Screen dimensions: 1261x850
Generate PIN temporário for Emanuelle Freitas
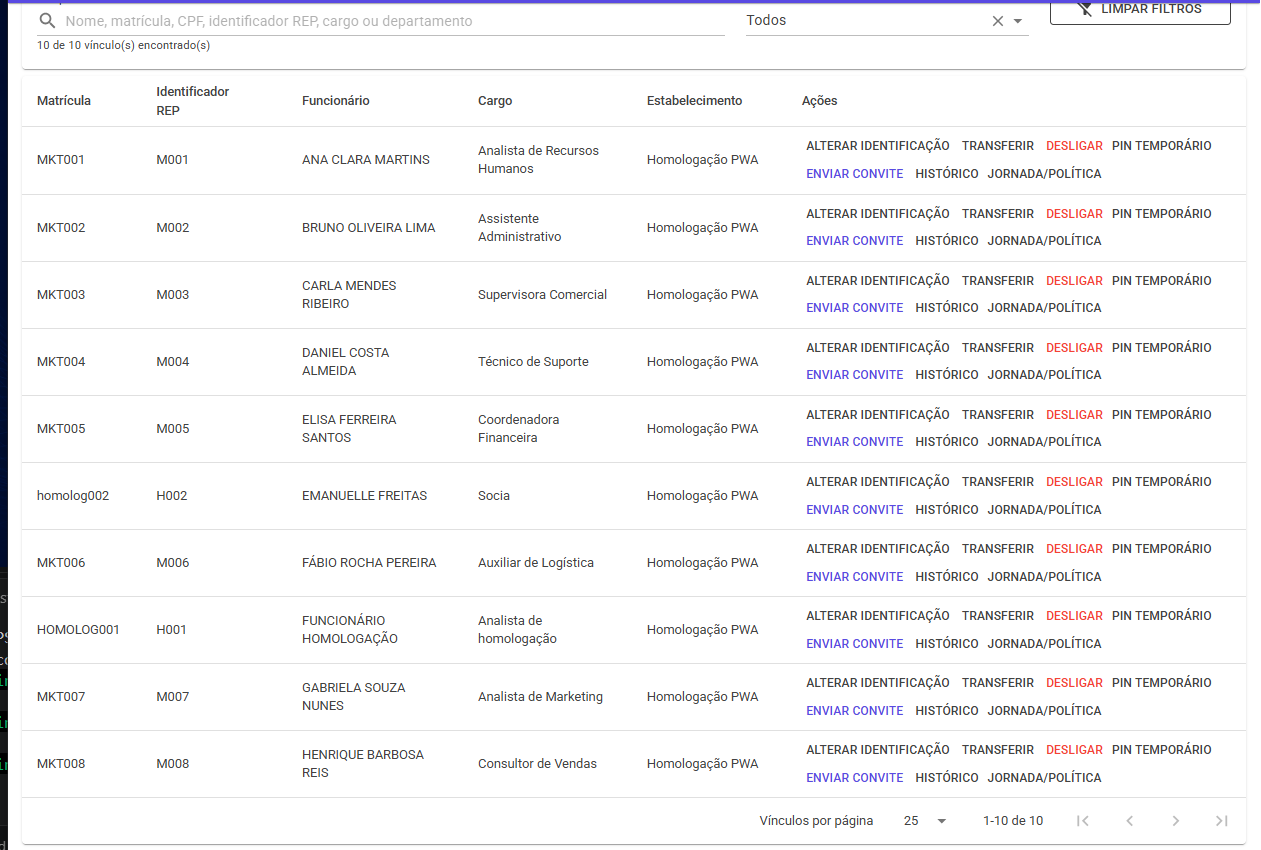coord(1161,482)
